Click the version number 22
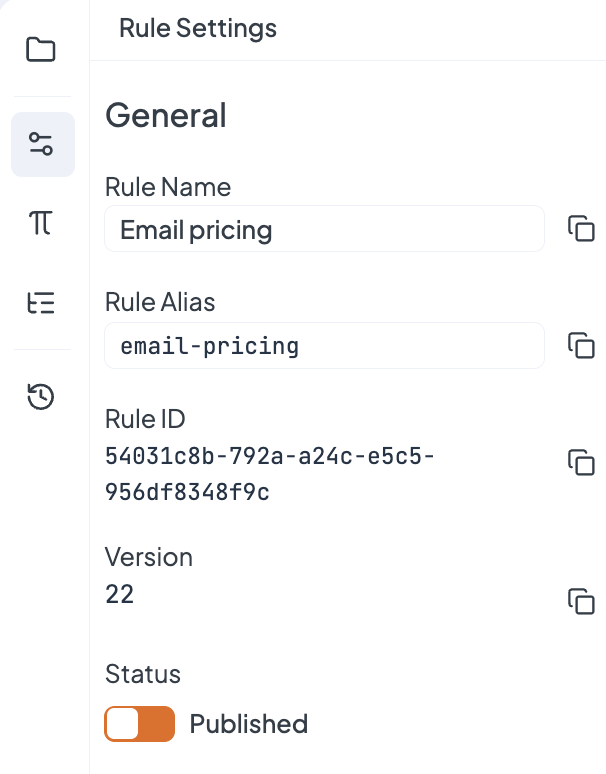 pos(120,594)
